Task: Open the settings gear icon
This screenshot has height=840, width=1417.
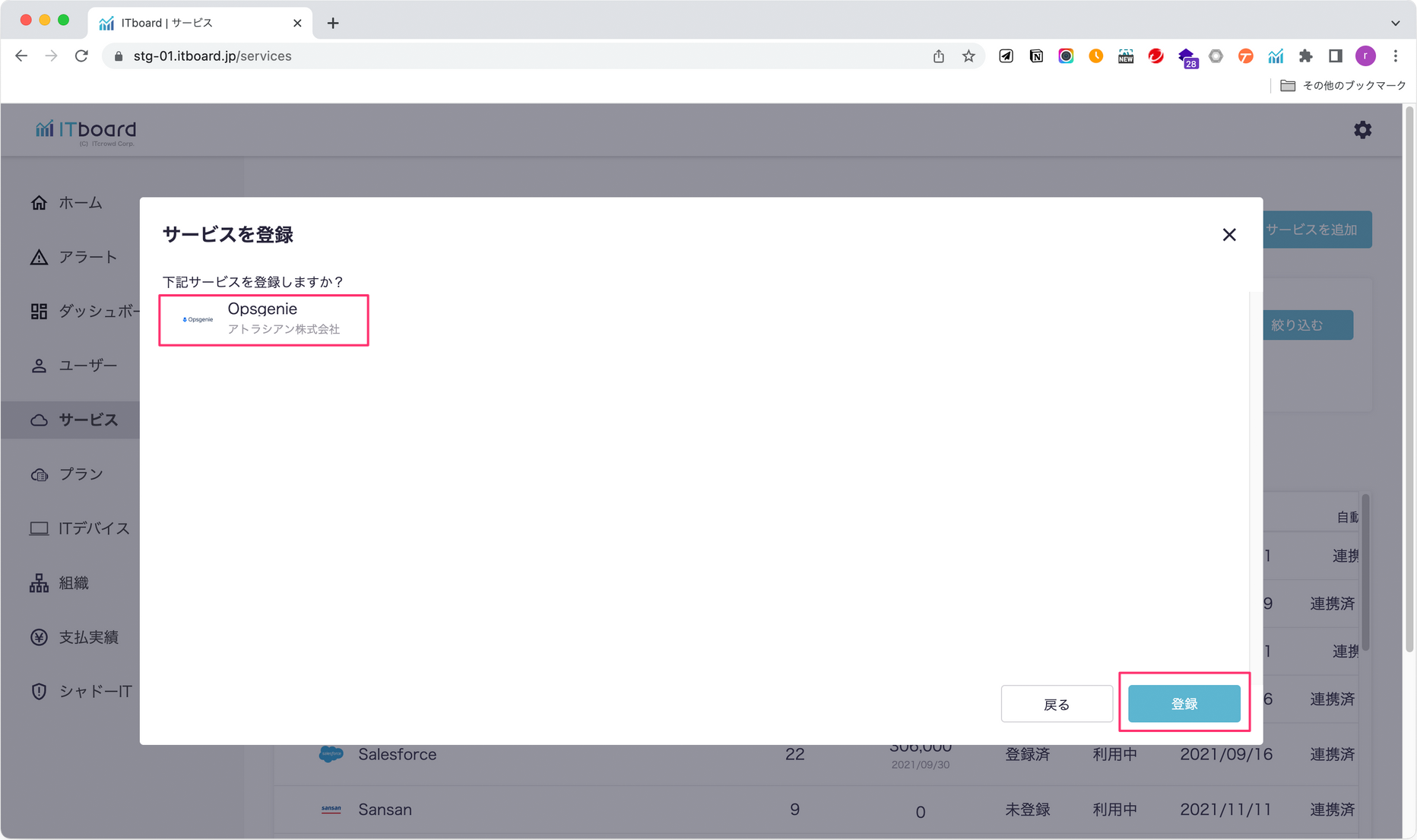Action: 1362,130
